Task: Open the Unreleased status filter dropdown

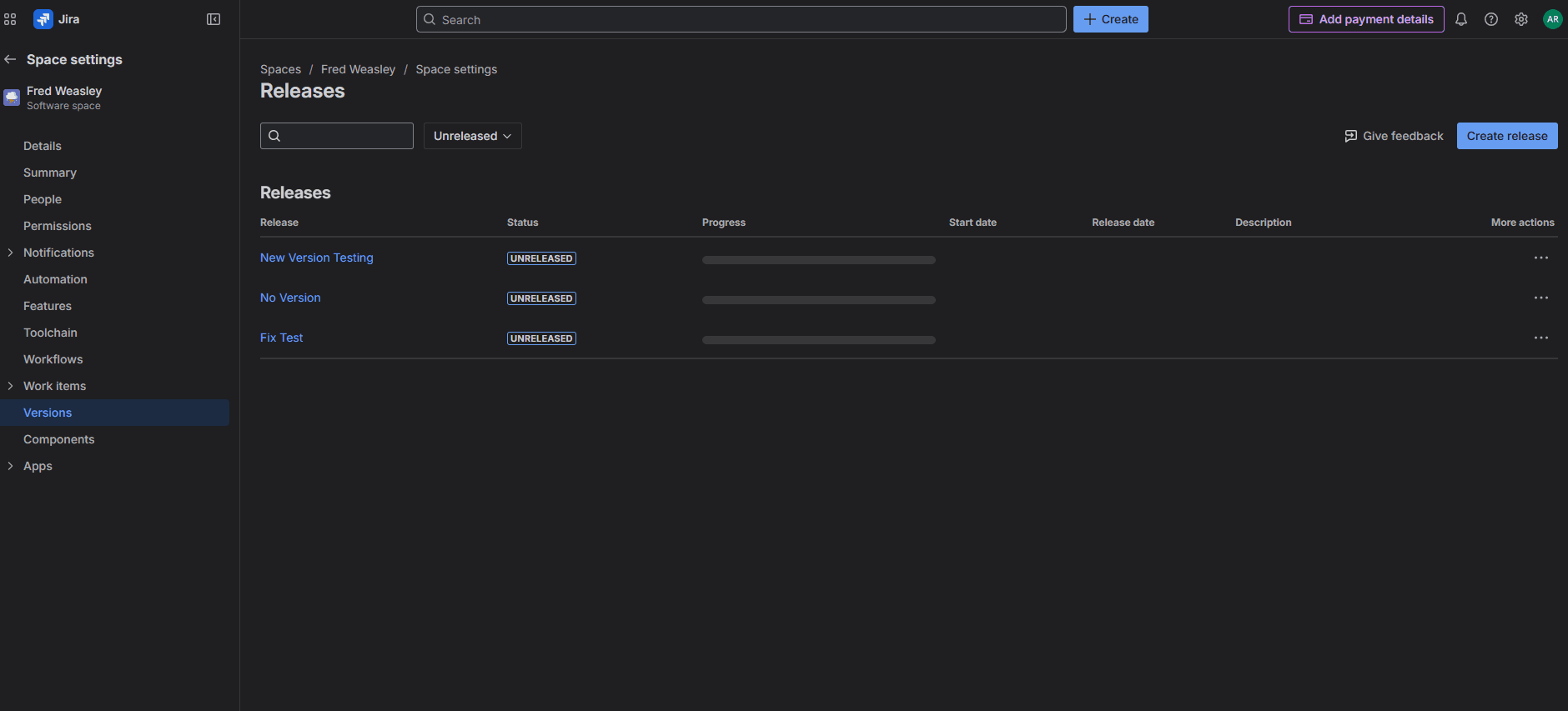Action: pos(472,136)
